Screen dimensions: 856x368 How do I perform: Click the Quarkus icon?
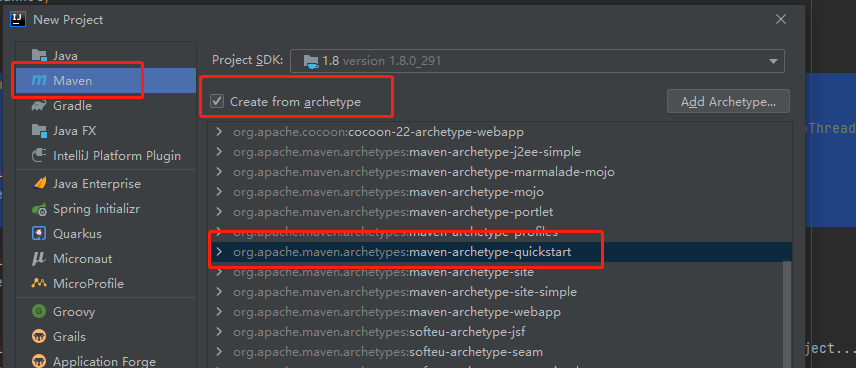[39, 234]
